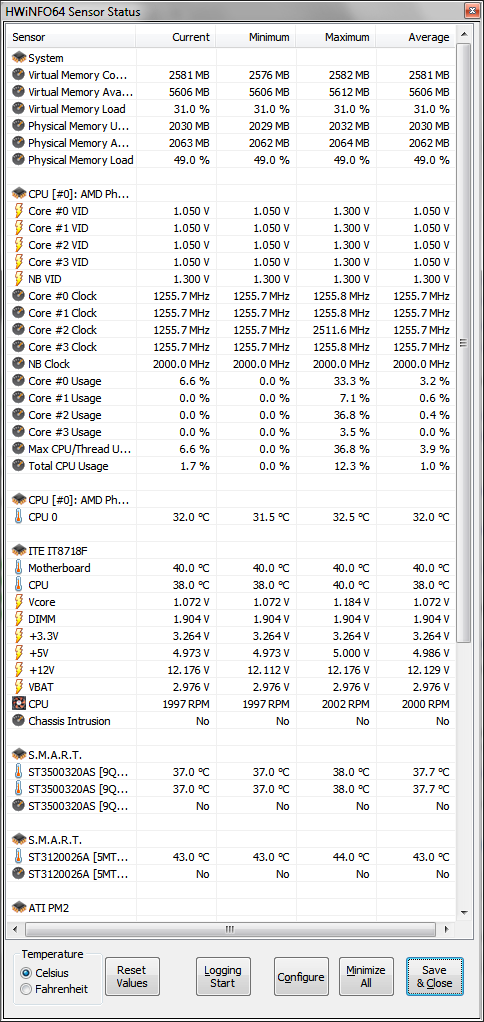The height and width of the screenshot is (1022, 484).
Task: Click Save & Close button
Action: pos(434,976)
